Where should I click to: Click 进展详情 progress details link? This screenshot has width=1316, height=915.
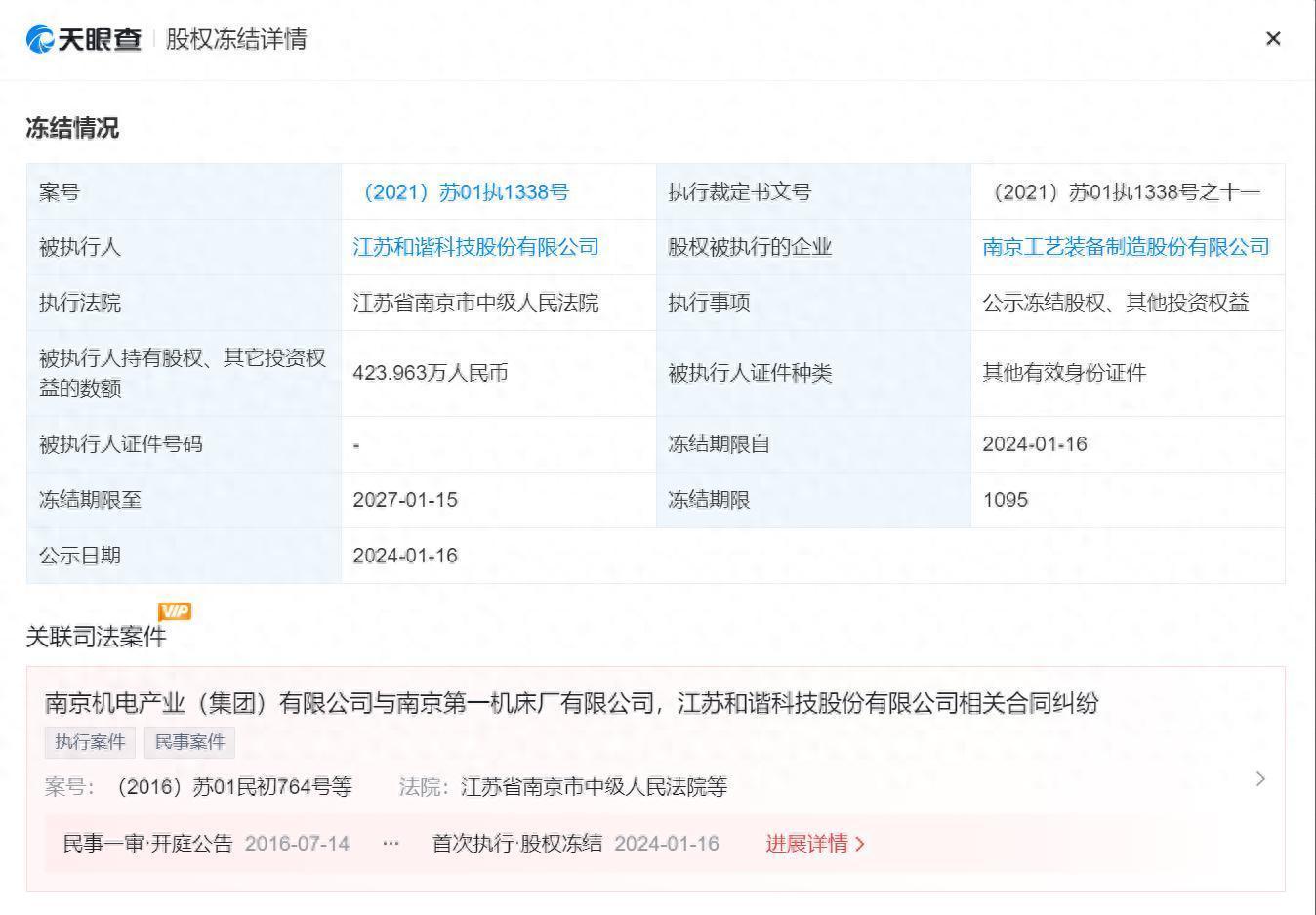click(x=814, y=844)
